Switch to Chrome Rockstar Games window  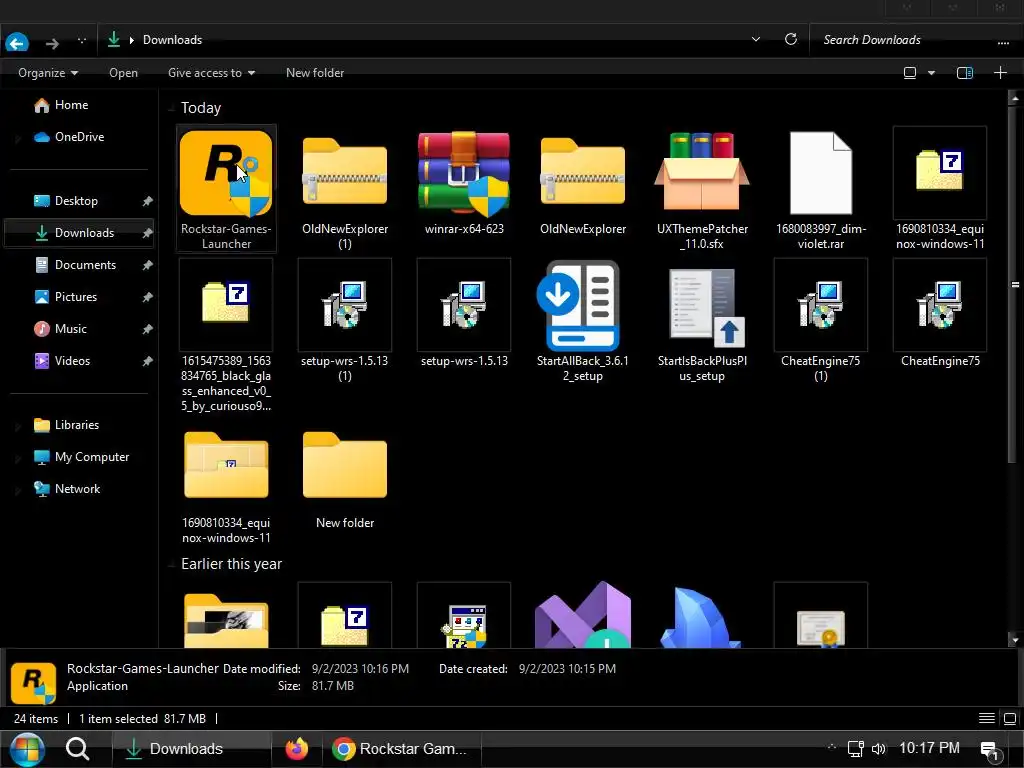(x=400, y=748)
